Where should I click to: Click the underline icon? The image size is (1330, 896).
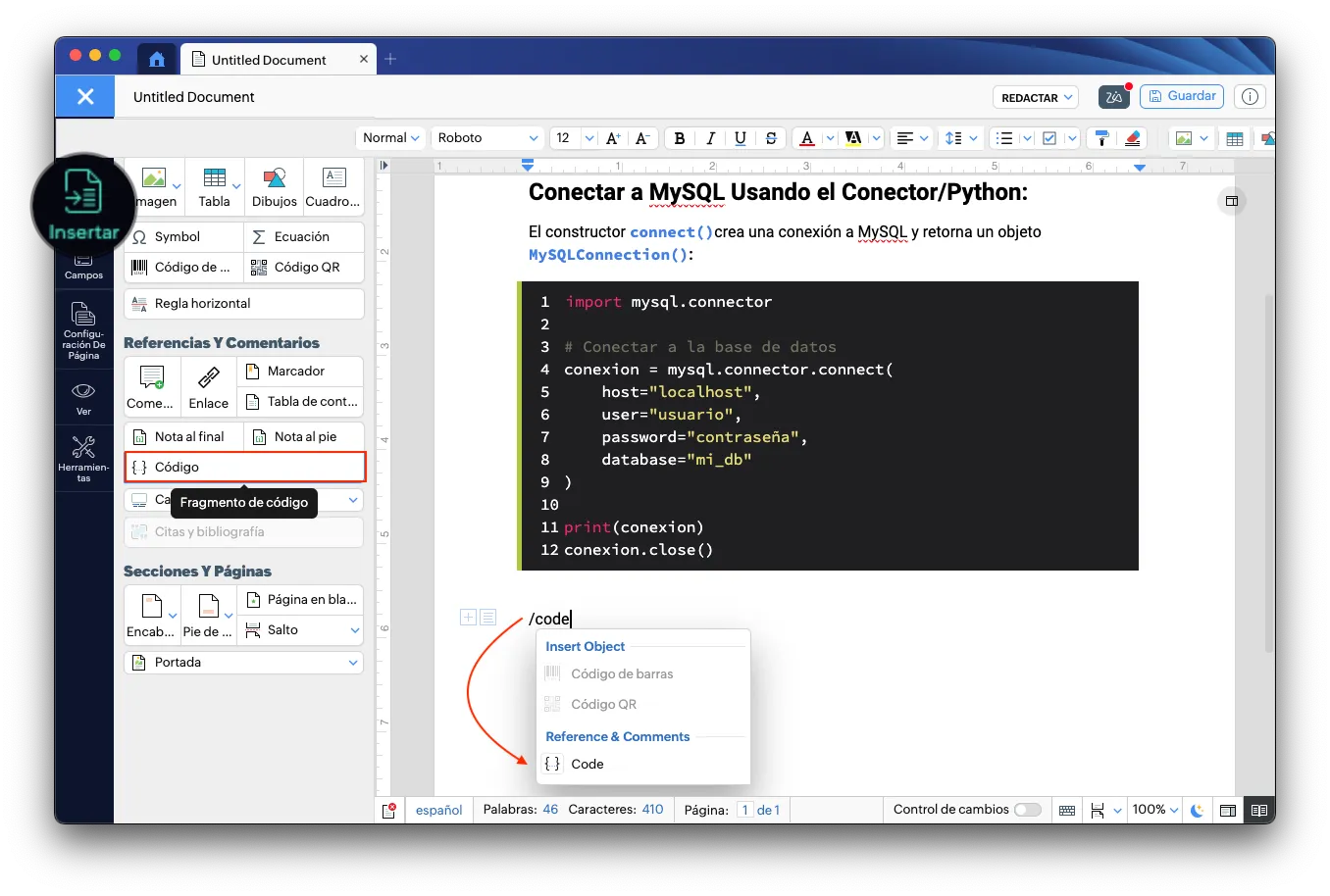coord(741,138)
